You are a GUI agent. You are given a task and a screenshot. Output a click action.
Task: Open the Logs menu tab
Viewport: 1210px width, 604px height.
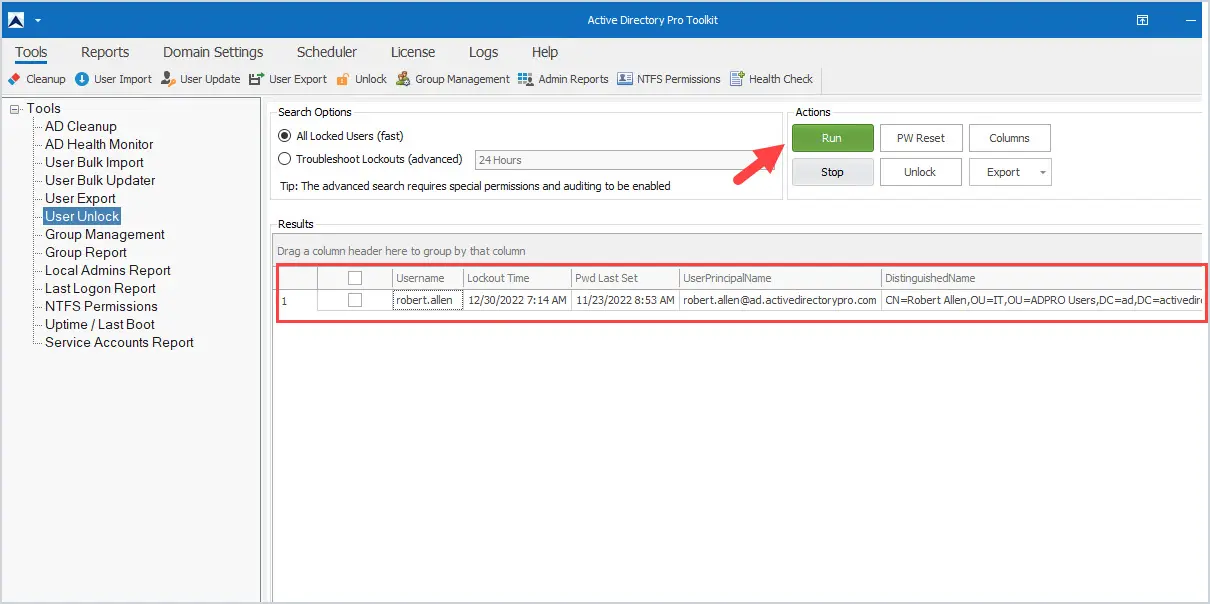[x=483, y=52]
